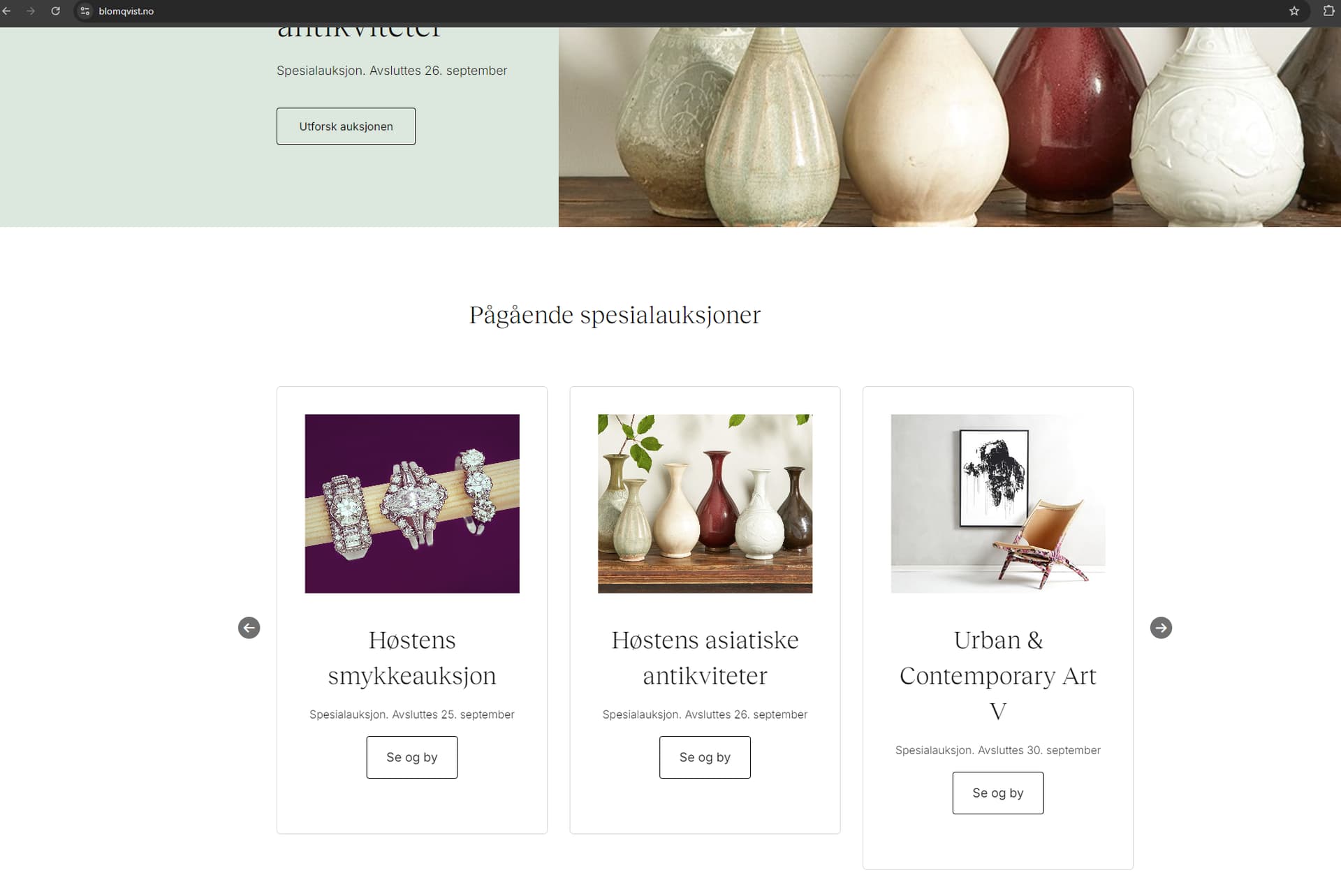Open the Urban & Contemporary Art V title

coord(998,675)
